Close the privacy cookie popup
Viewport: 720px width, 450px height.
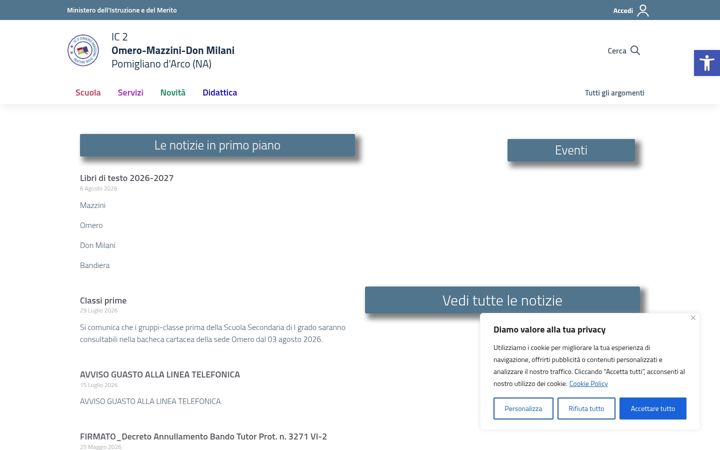click(693, 318)
